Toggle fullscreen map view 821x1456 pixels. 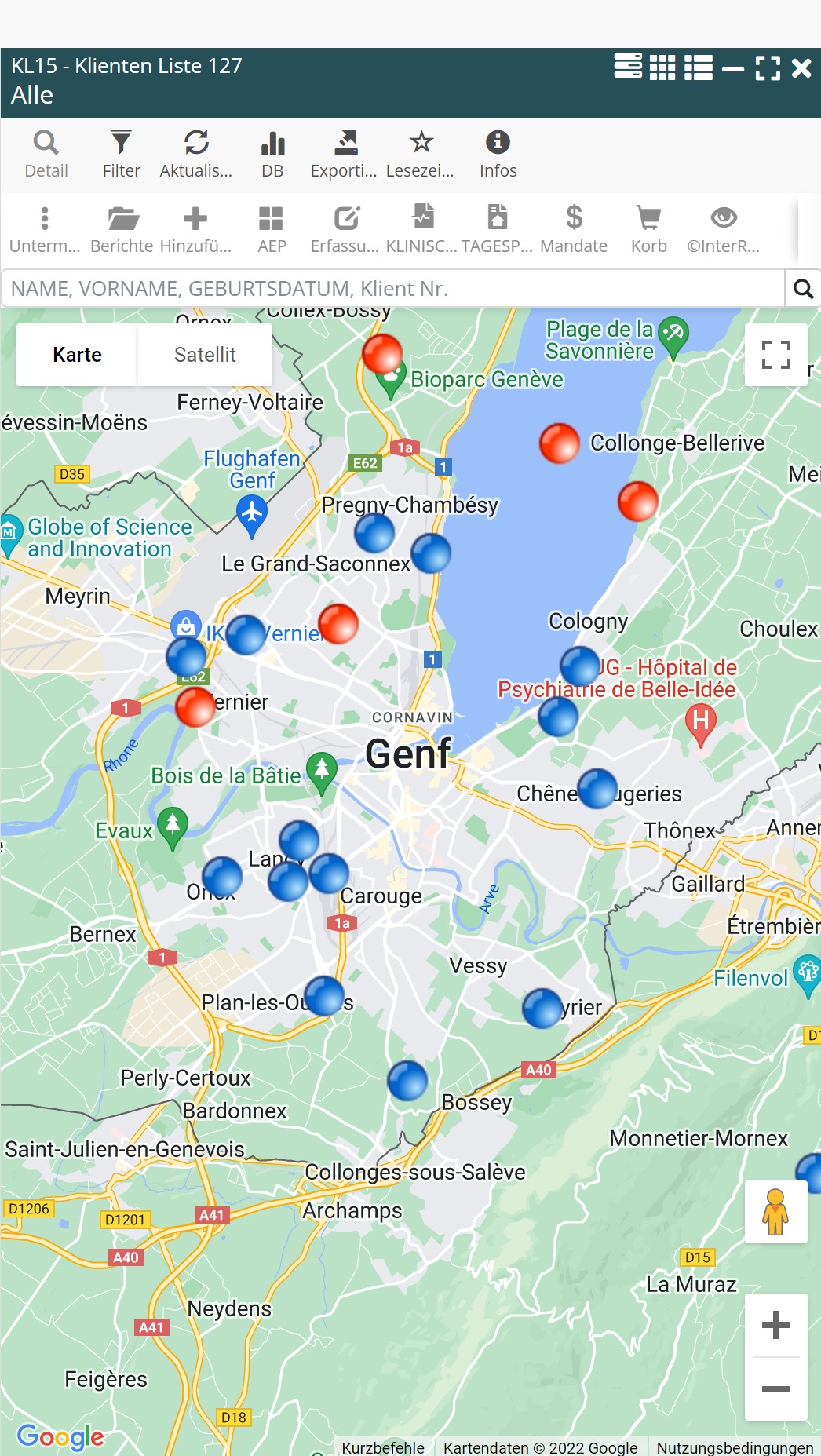[x=775, y=355]
